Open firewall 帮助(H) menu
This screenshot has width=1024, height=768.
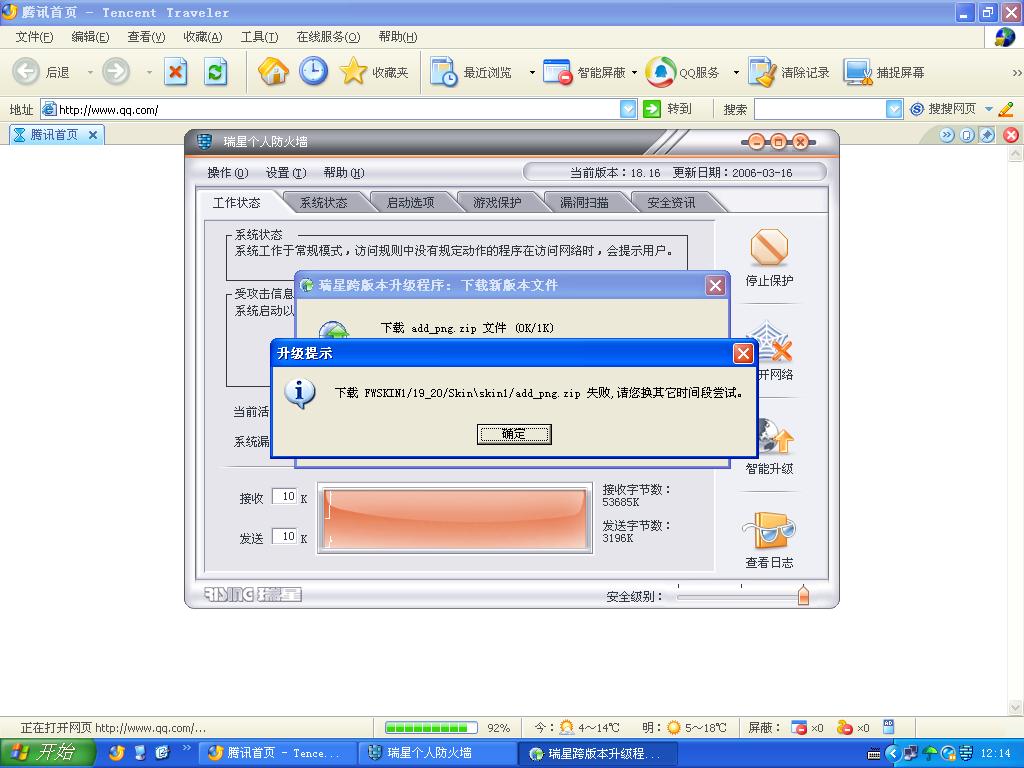click(x=344, y=172)
